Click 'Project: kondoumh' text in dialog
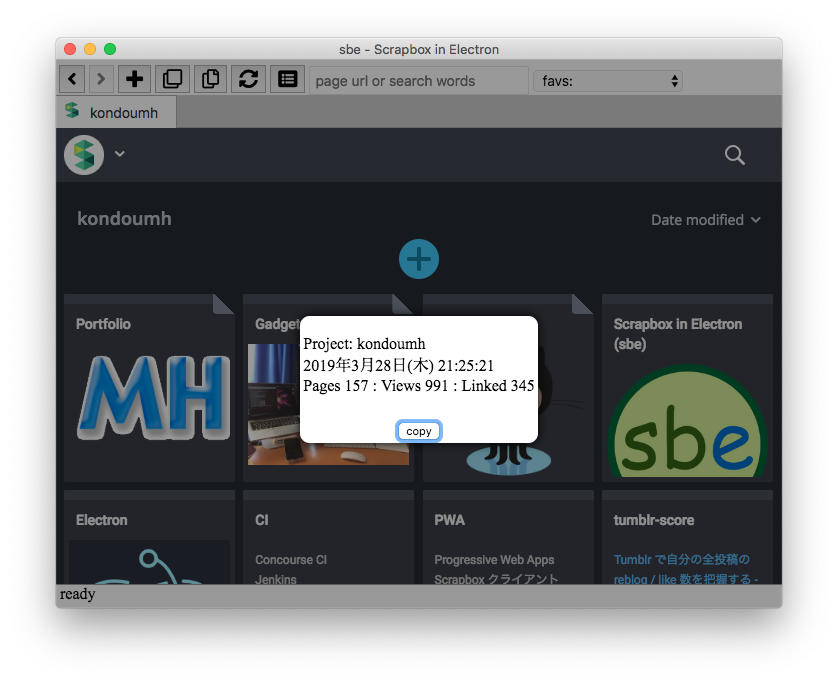The height and width of the screenshot is (682, 838). (364, 343)
